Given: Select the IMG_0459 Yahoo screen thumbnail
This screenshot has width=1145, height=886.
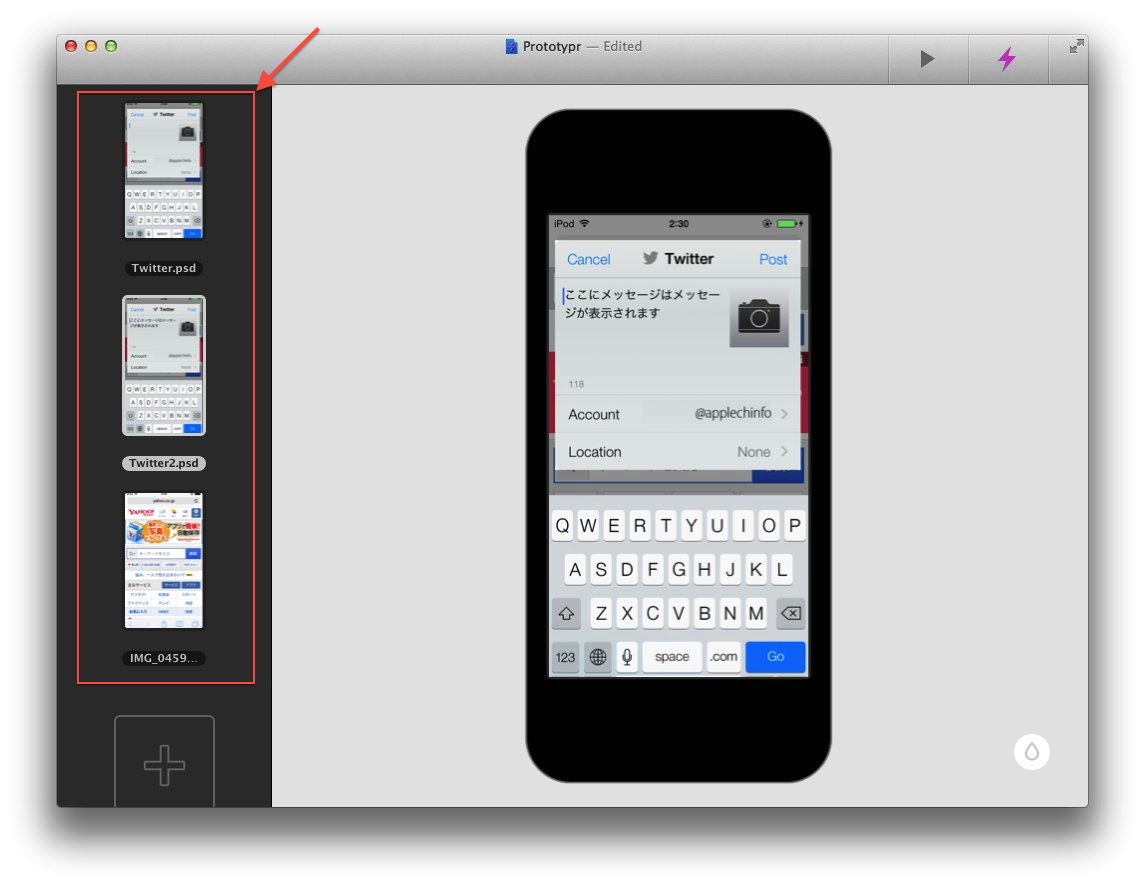Looking at the screenshot, I should tap(164, 560).
